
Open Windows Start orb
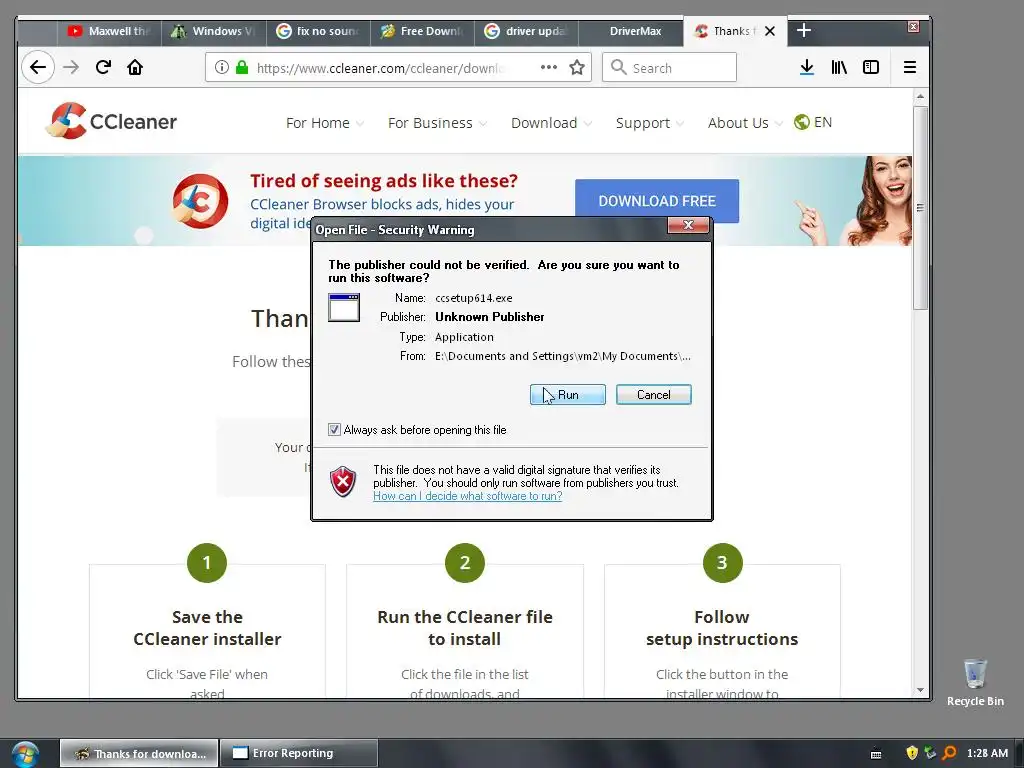[25, 754]
